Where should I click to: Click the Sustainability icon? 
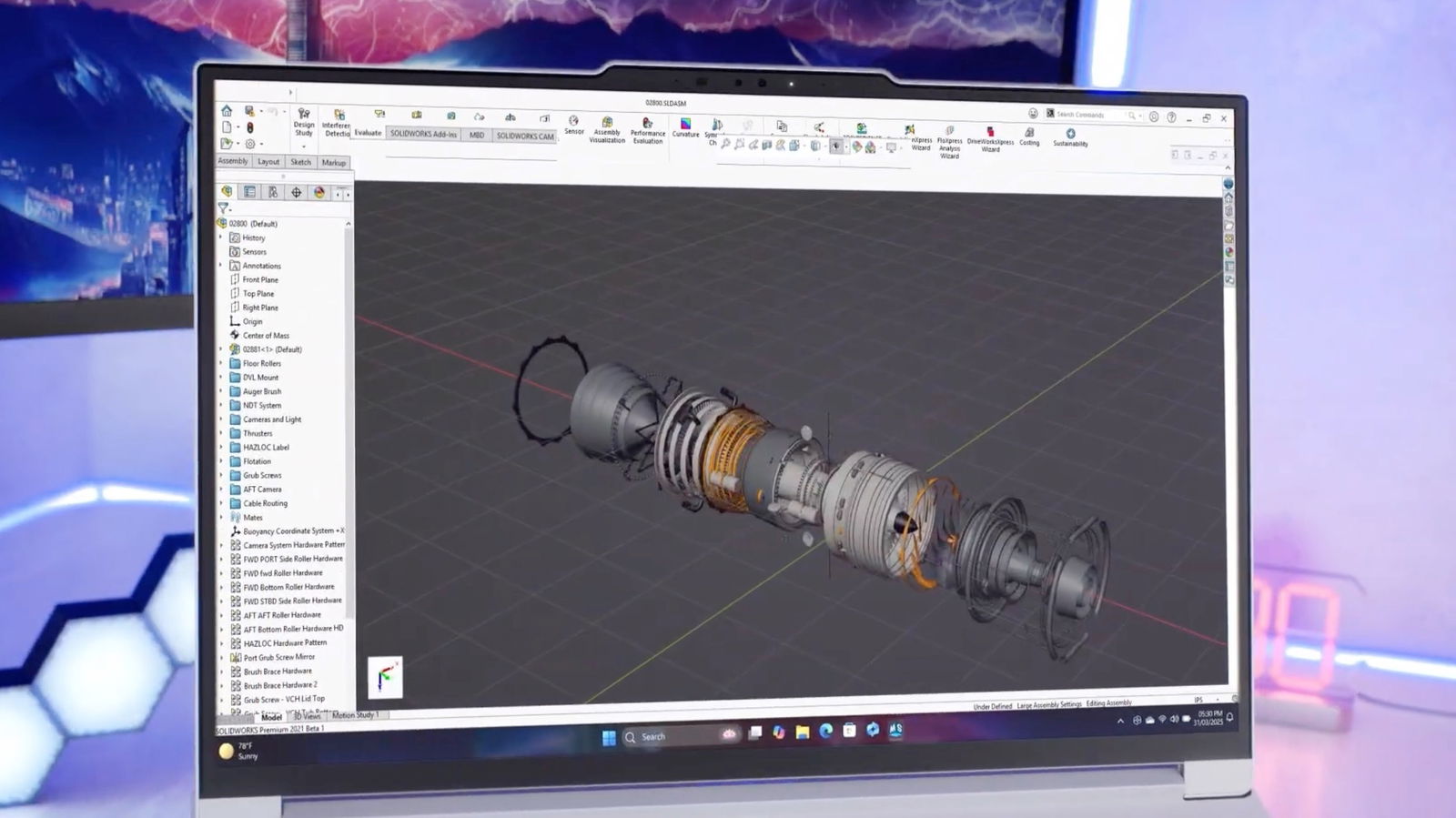tap(1070, 137)
